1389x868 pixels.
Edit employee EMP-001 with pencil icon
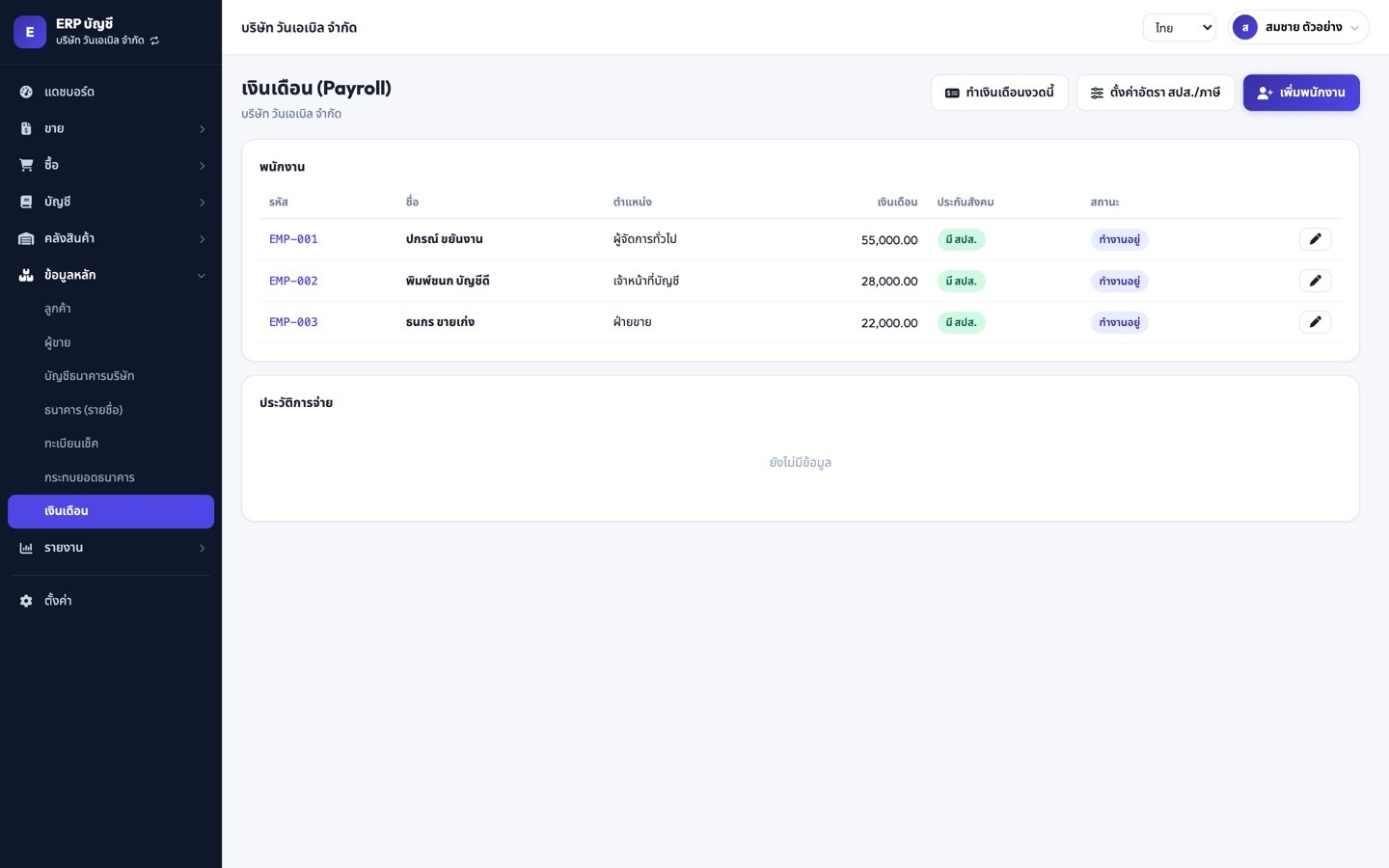click(x=1315, y=239)
